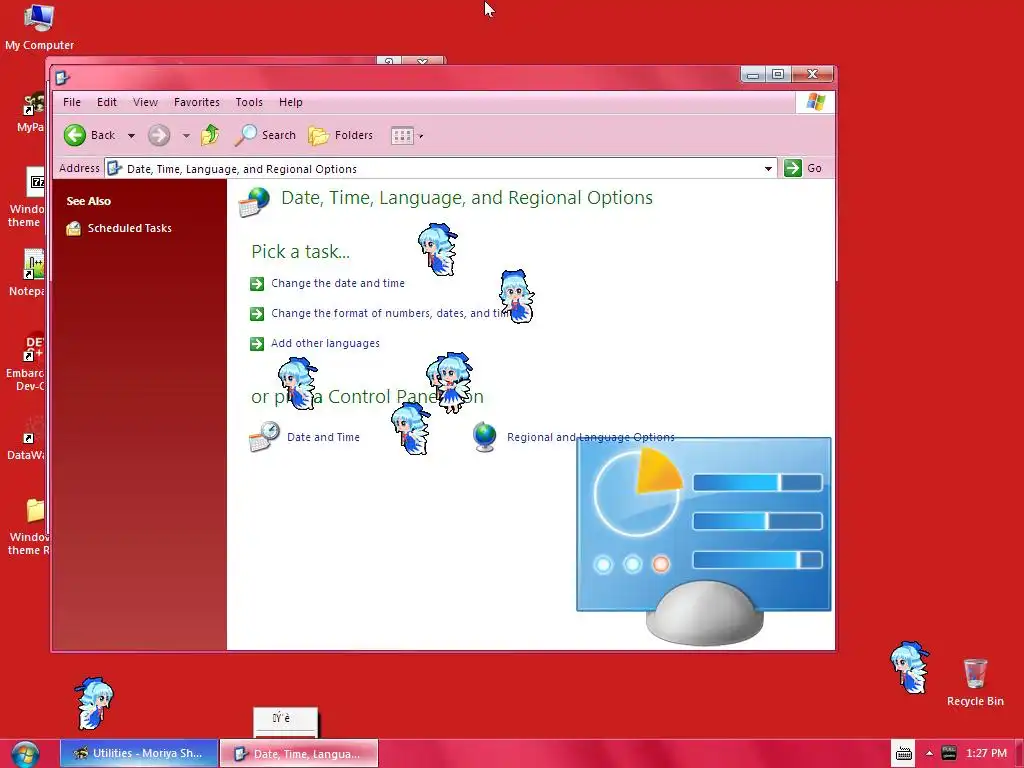The image size is (1024, 768).
Task: Click the Cirno mascot near Recycle Bin
Action: pos(909,667)
